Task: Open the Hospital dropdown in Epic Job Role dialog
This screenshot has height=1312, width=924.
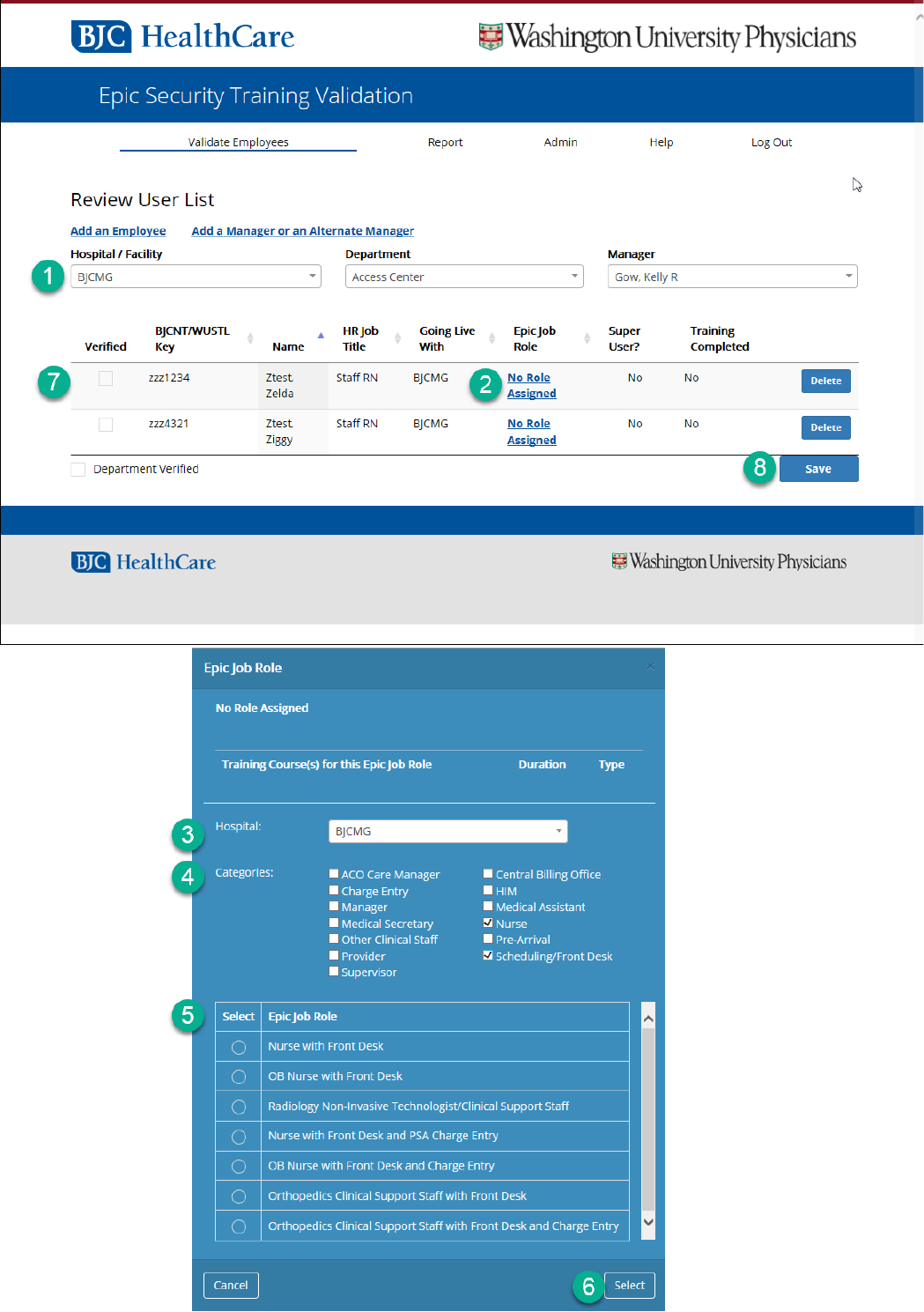Action: 447,831
